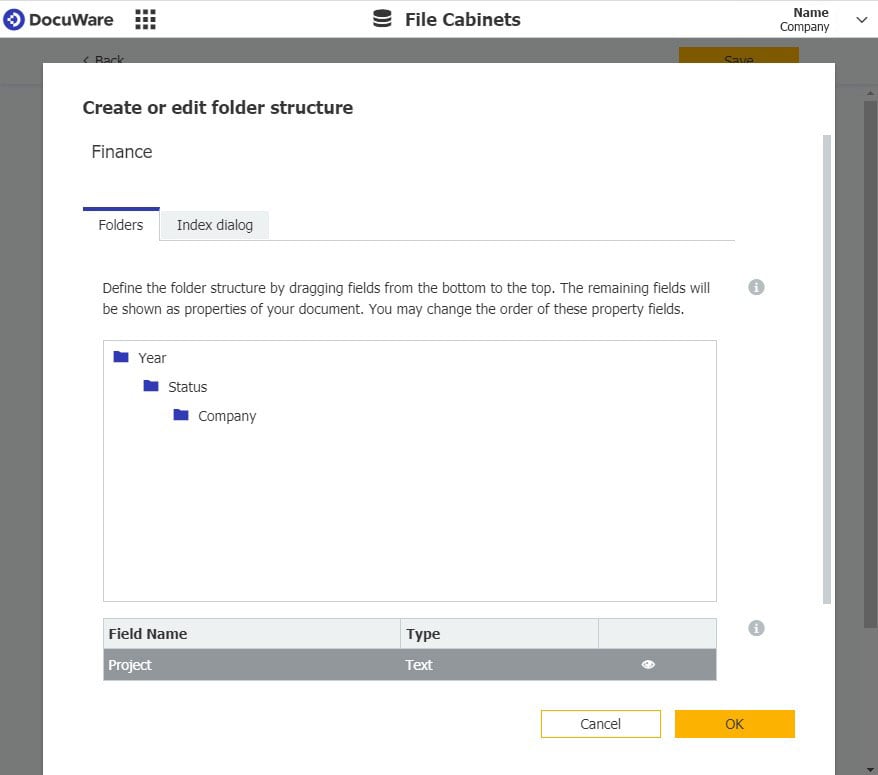Open the info icon beside the field table

coord(757,628)
